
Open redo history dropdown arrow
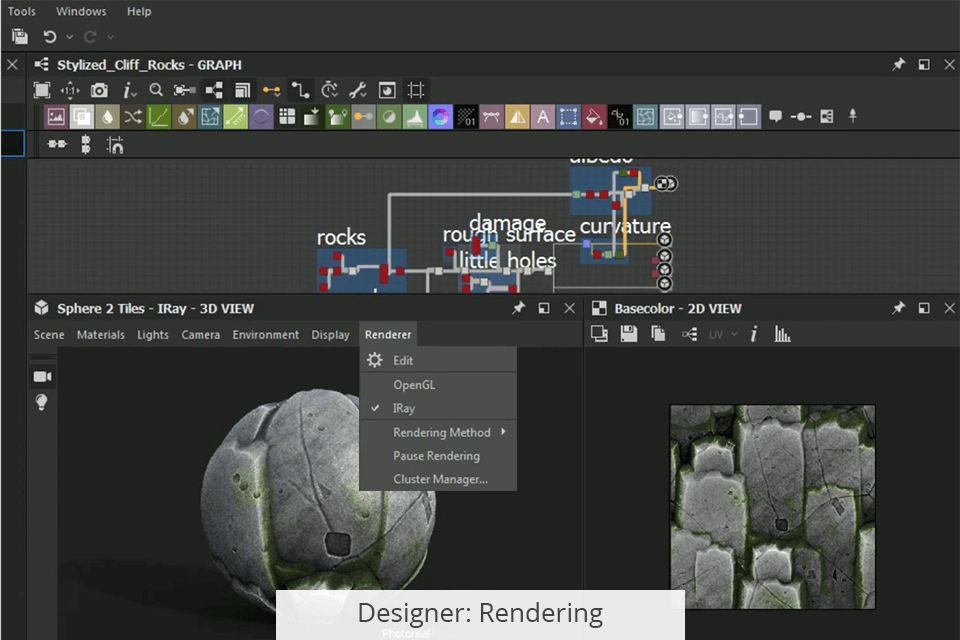110,37
